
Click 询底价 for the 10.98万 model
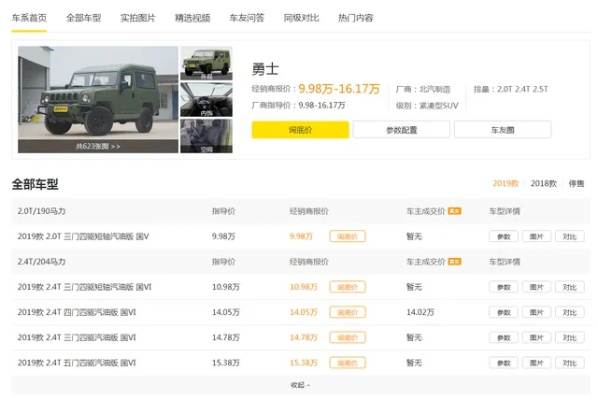(347, 287)
